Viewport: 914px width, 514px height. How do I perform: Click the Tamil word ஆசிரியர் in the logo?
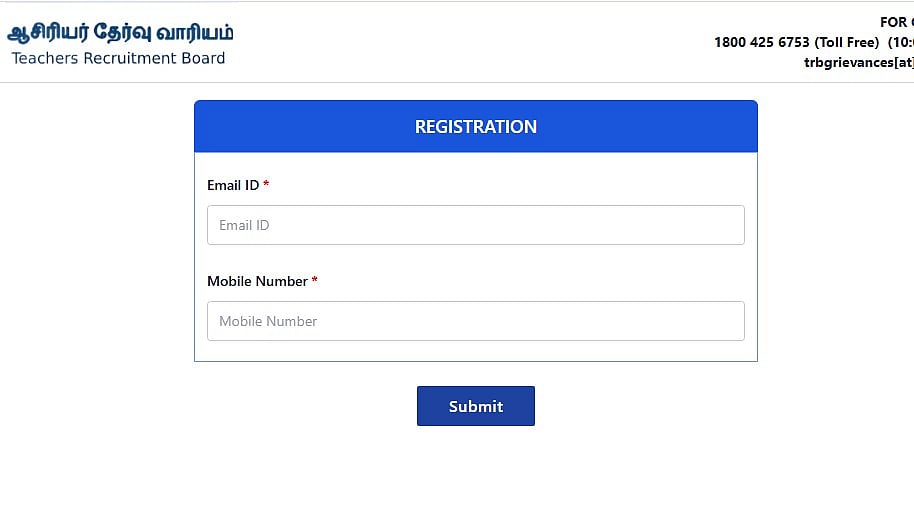pos(49,33)
